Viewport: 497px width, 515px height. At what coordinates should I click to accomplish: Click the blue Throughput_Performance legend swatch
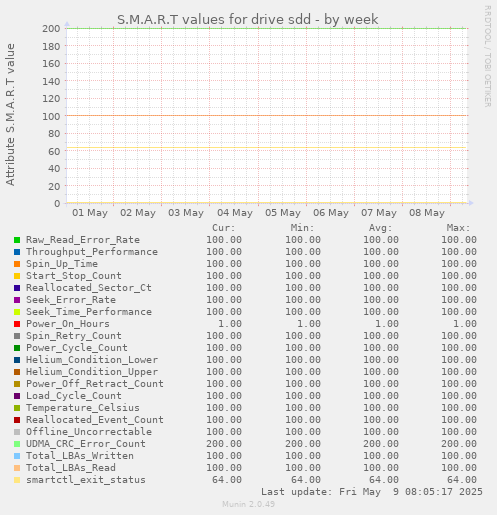click(17, 252)
